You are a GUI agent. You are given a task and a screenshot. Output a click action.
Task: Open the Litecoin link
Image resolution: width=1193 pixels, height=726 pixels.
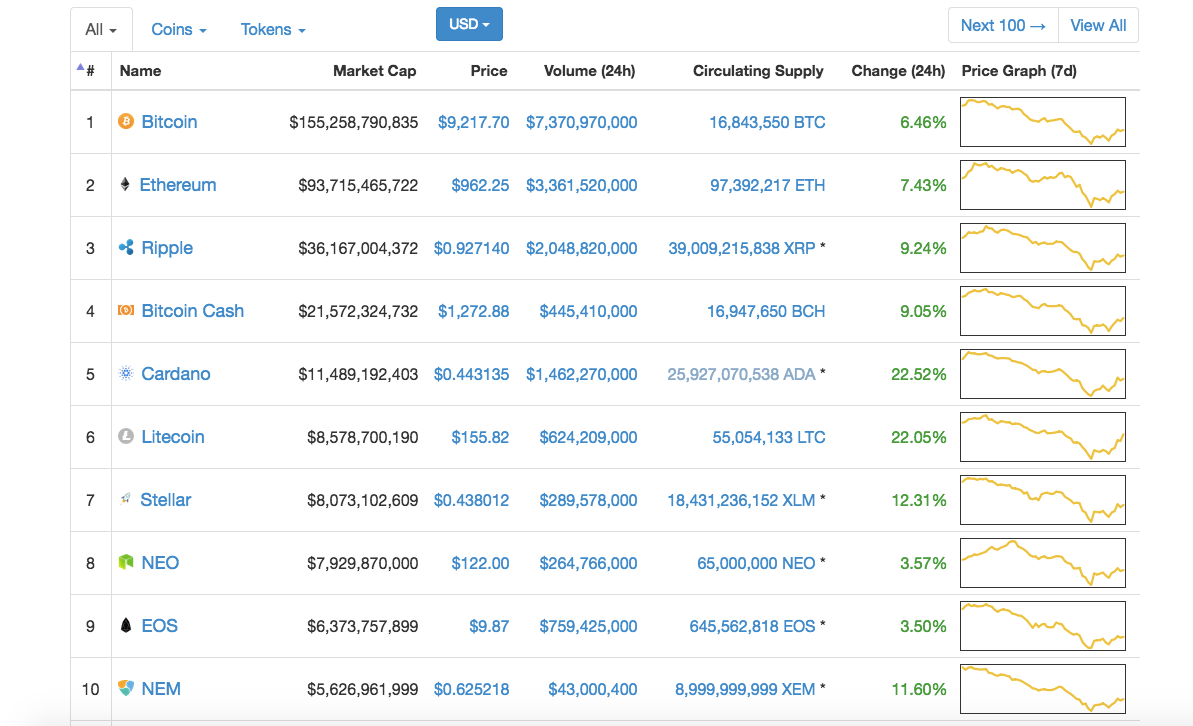(173, 437)
